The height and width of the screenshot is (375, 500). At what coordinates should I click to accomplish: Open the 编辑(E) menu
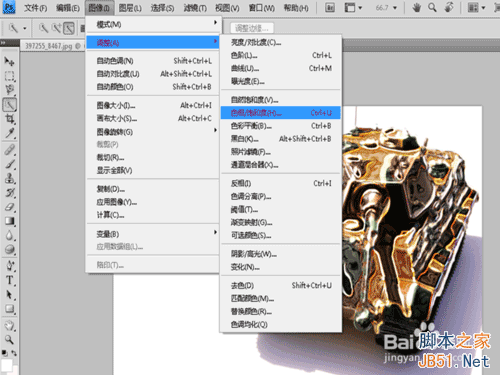pos(68,8)
